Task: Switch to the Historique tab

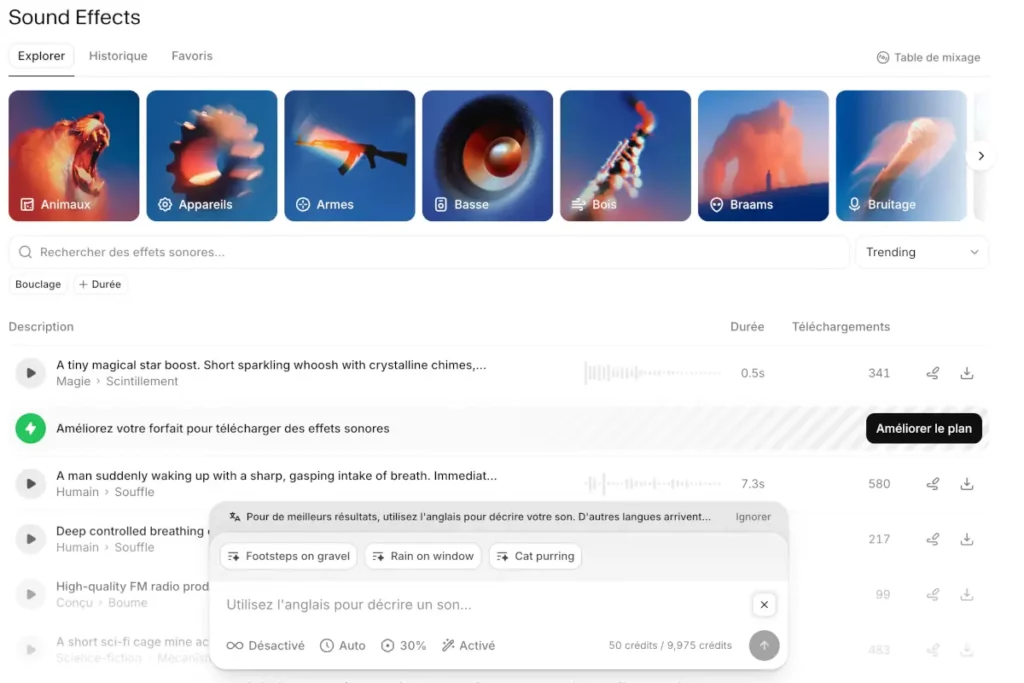Action: click(x=118, y=56)
